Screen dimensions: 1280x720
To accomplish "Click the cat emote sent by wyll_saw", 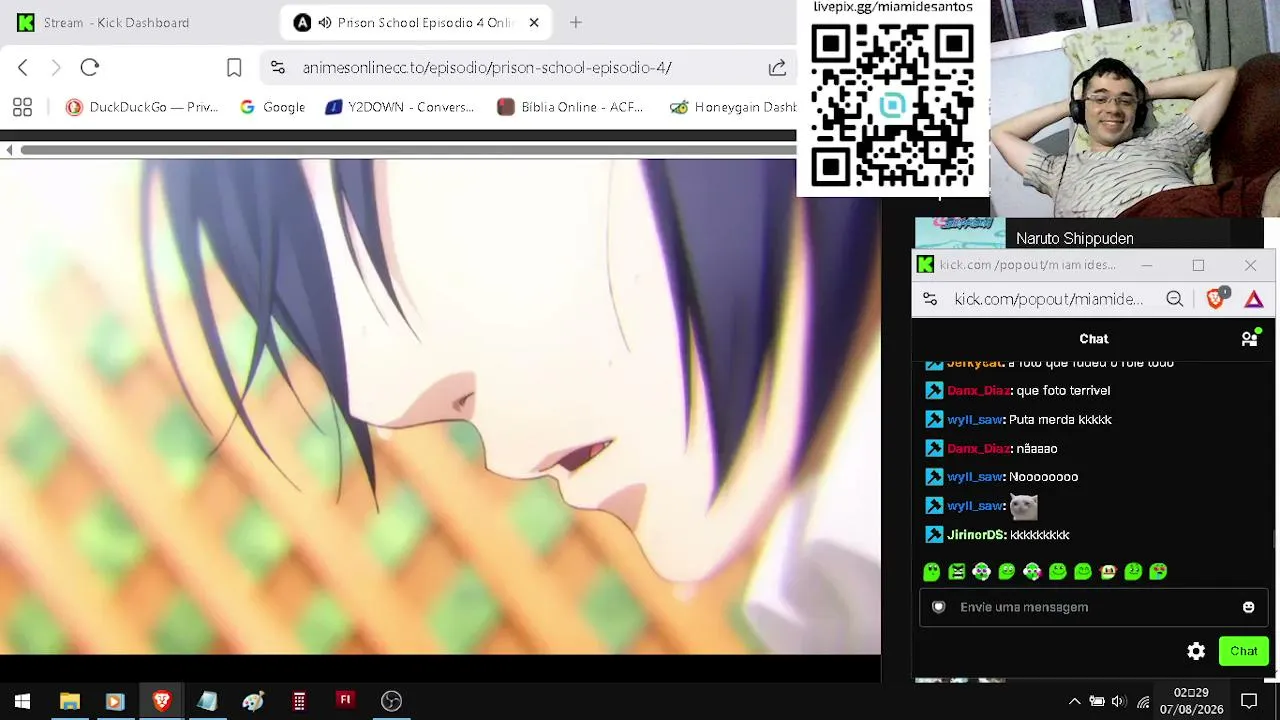I will (1024, 506).
